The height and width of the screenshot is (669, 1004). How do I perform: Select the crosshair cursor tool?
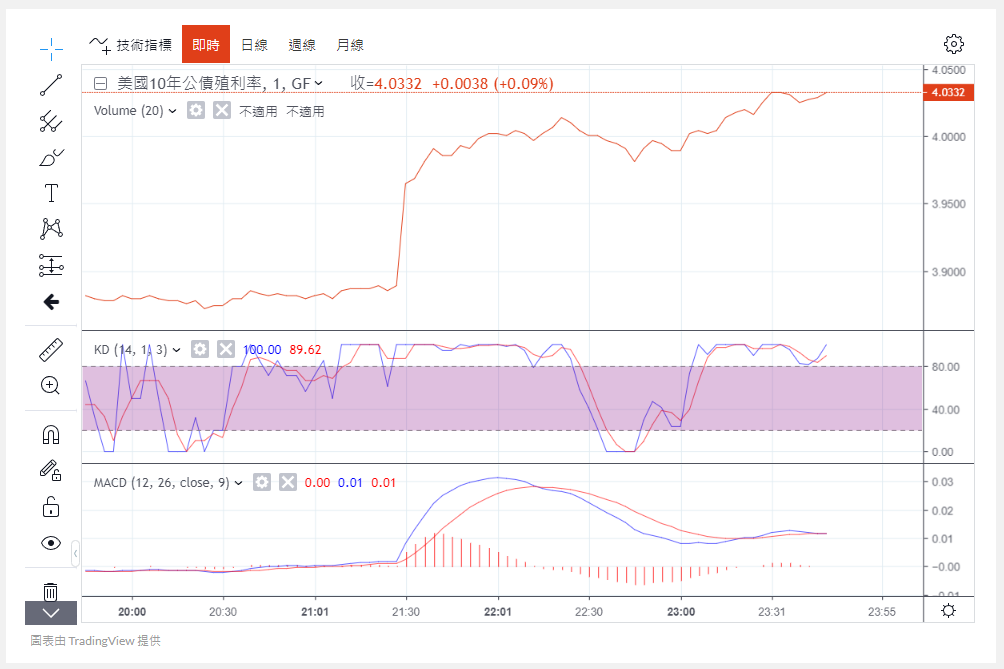pyautogui.click(x=51, y=48)
